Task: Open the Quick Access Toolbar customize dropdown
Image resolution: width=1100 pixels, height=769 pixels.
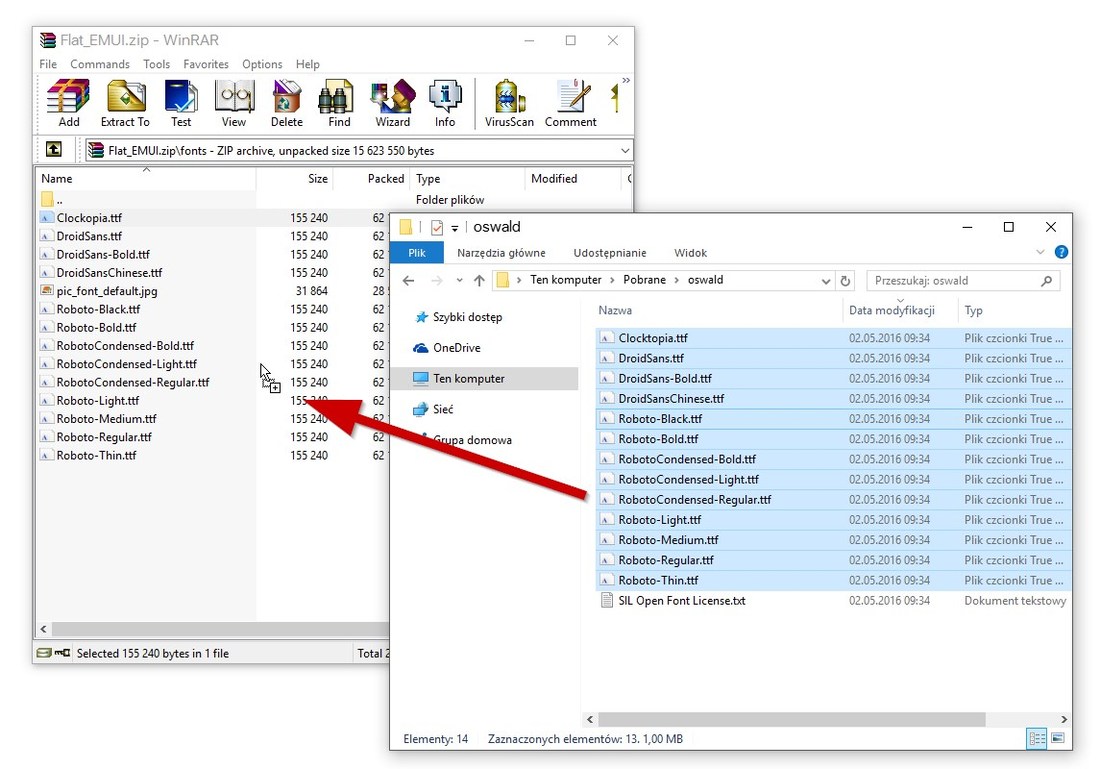Action: click(455, 228)
